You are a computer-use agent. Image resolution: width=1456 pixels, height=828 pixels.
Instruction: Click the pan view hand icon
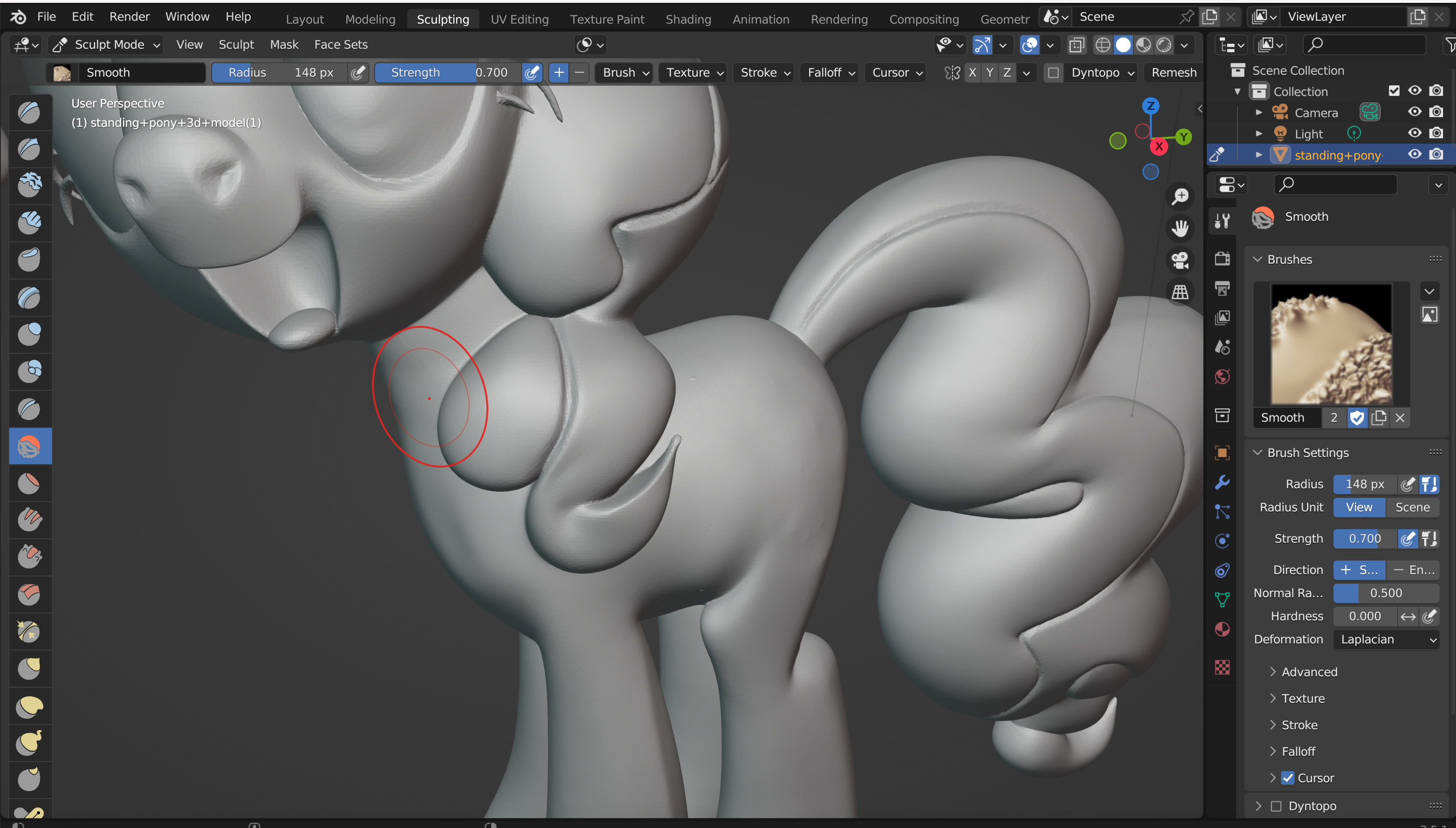click(1180, 228)
